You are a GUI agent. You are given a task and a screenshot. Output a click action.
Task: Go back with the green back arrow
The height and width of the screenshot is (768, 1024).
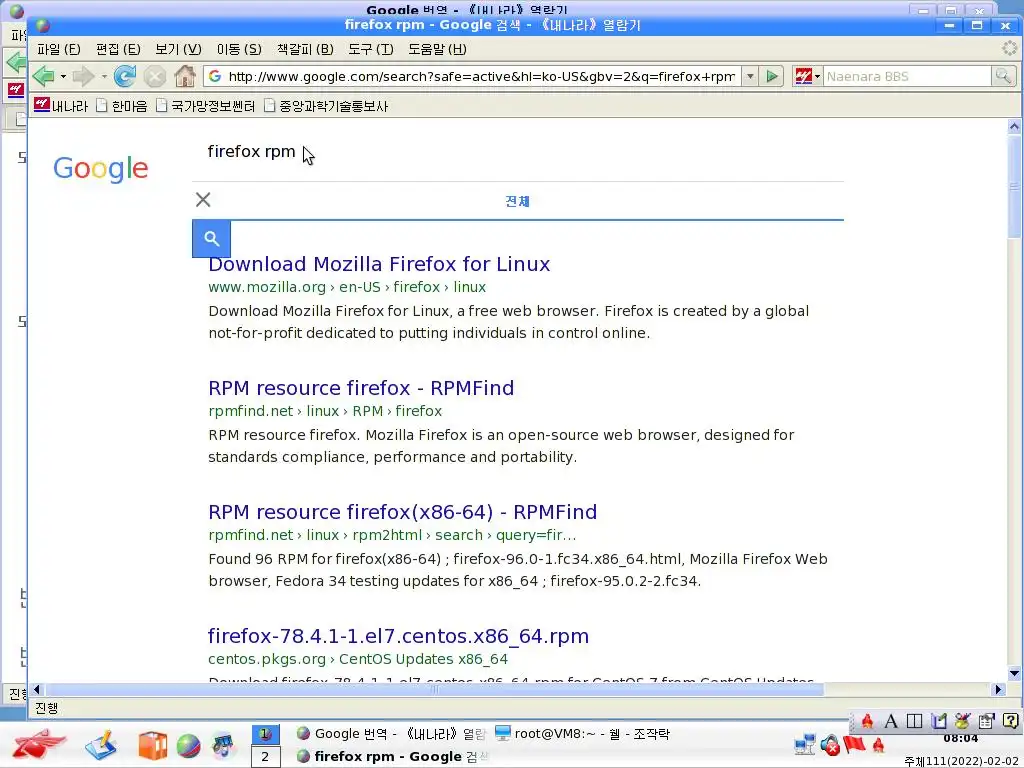[x=43, y=76]
